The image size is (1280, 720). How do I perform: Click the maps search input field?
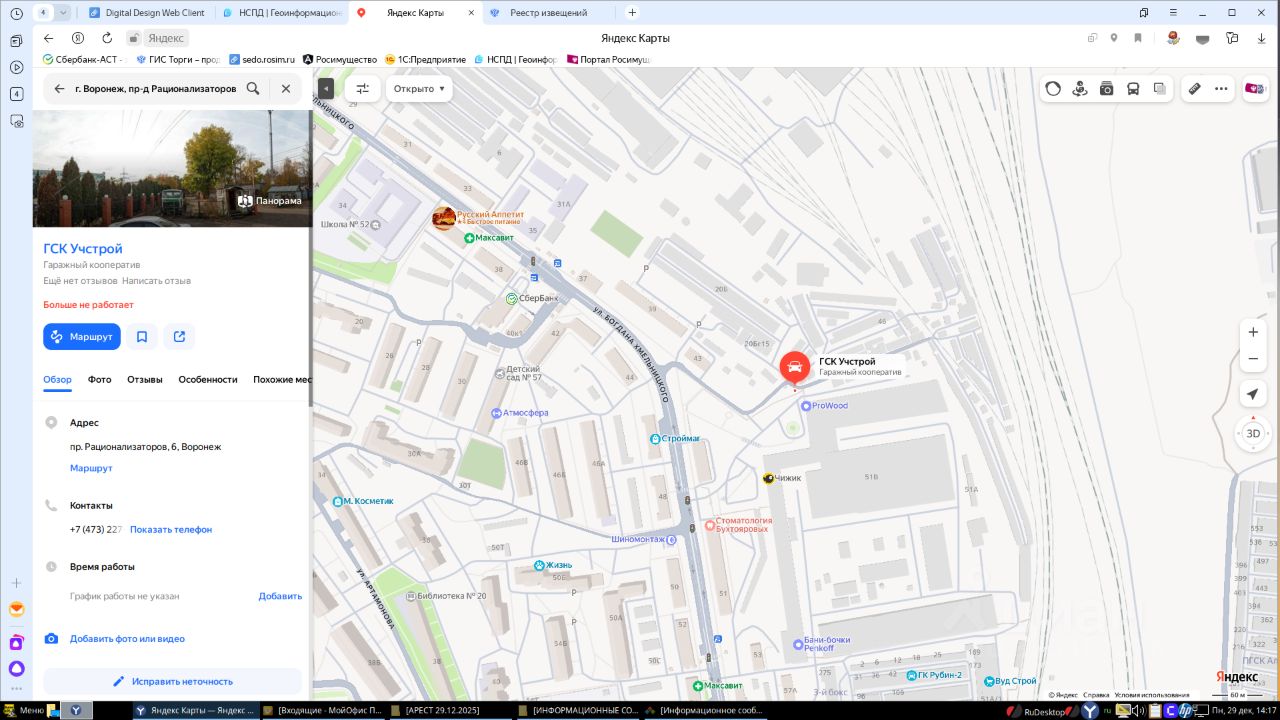156,88
